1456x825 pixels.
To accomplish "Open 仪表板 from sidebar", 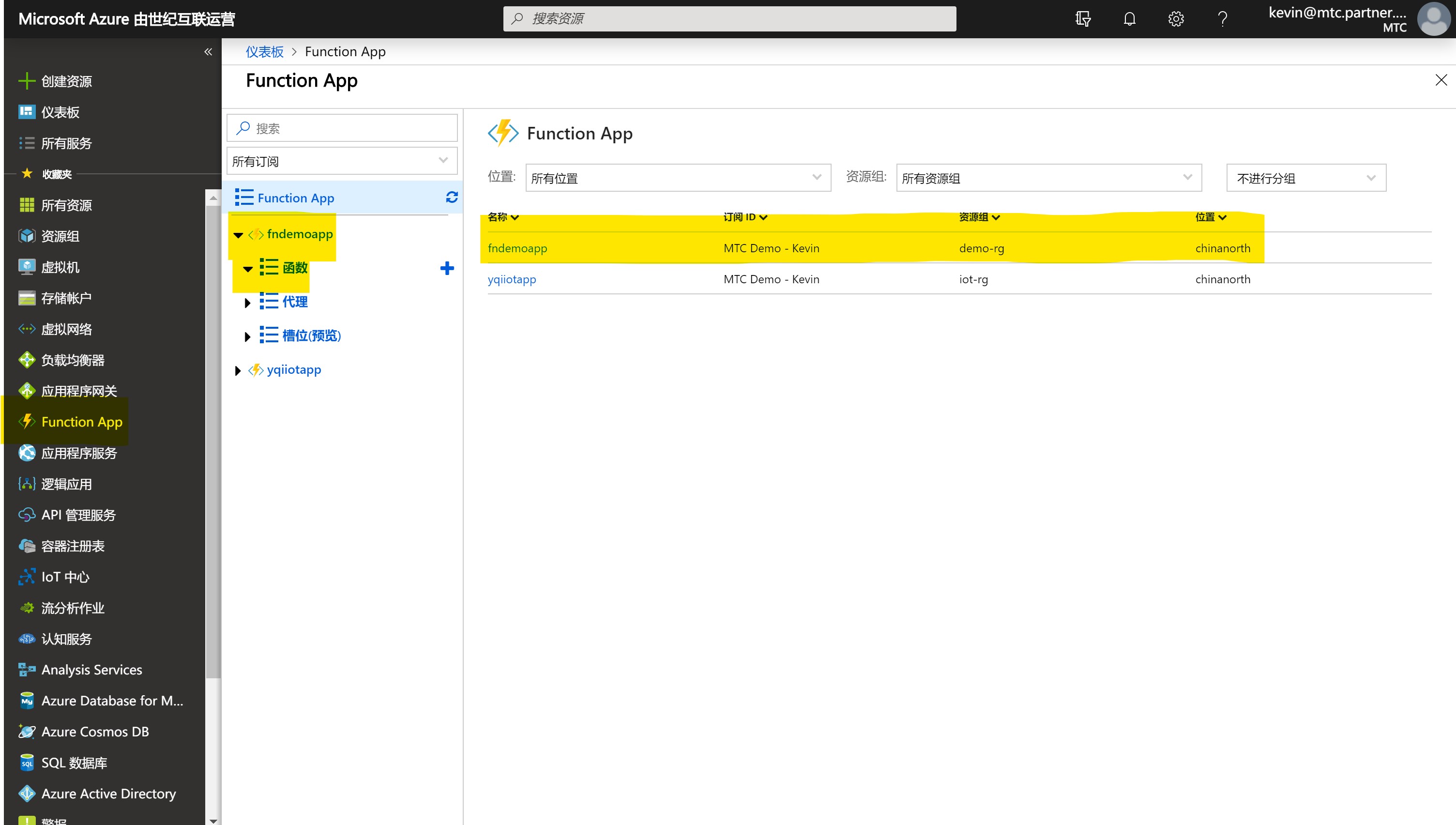I will pos(60,112).
